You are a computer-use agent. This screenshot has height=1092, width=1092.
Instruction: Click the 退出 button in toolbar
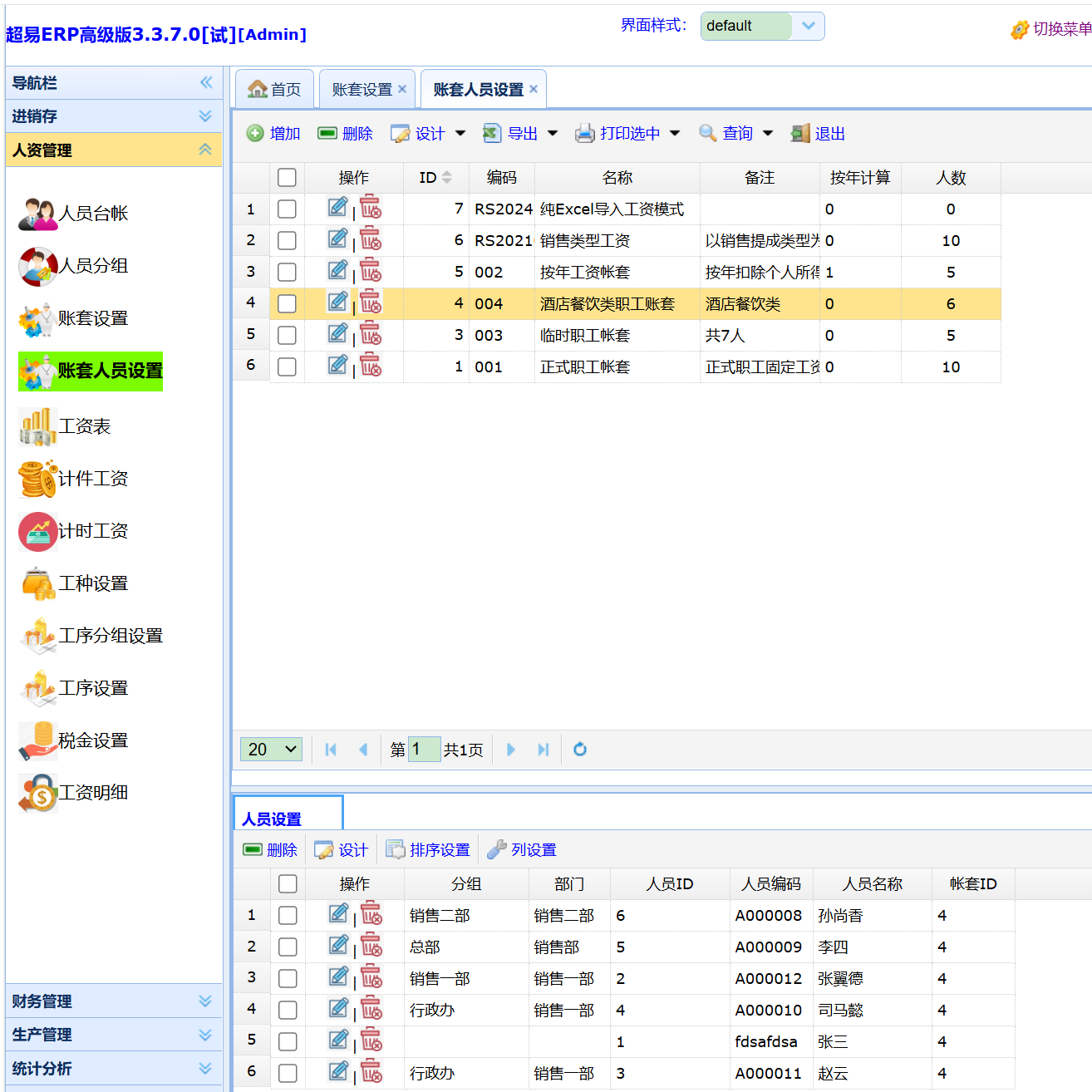(x=819, y=133)
